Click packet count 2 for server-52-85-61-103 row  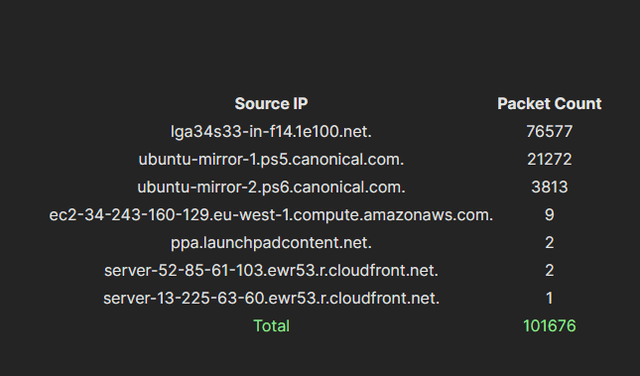549,270
